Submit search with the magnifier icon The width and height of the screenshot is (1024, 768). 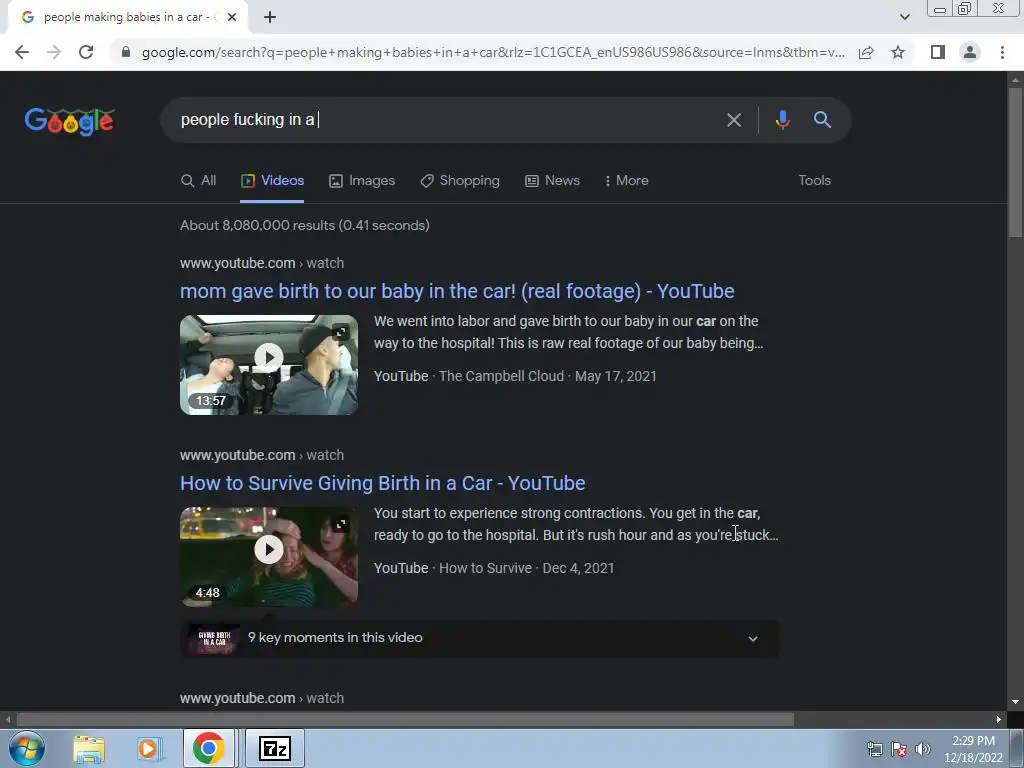coord(822,120)
